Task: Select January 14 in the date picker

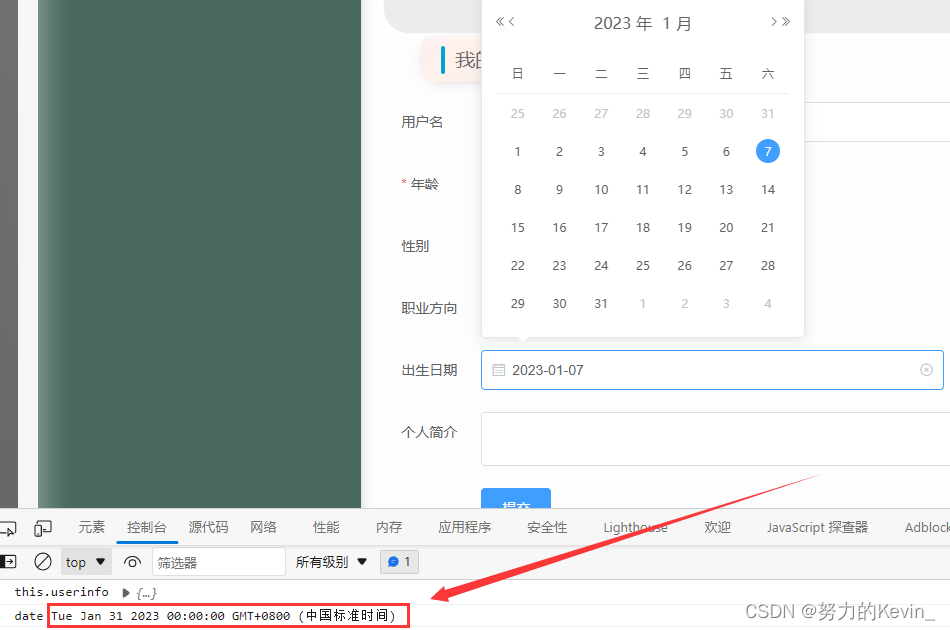Action: pyautogui.click(x=767, y=189)
